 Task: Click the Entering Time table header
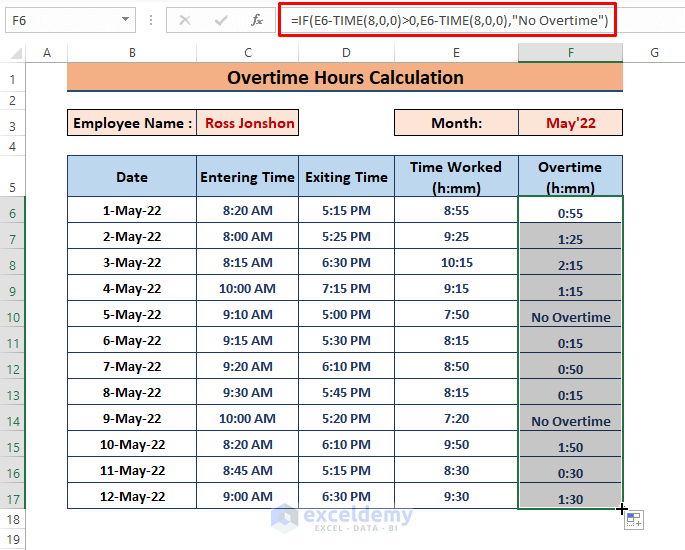(x=248, y=176)
